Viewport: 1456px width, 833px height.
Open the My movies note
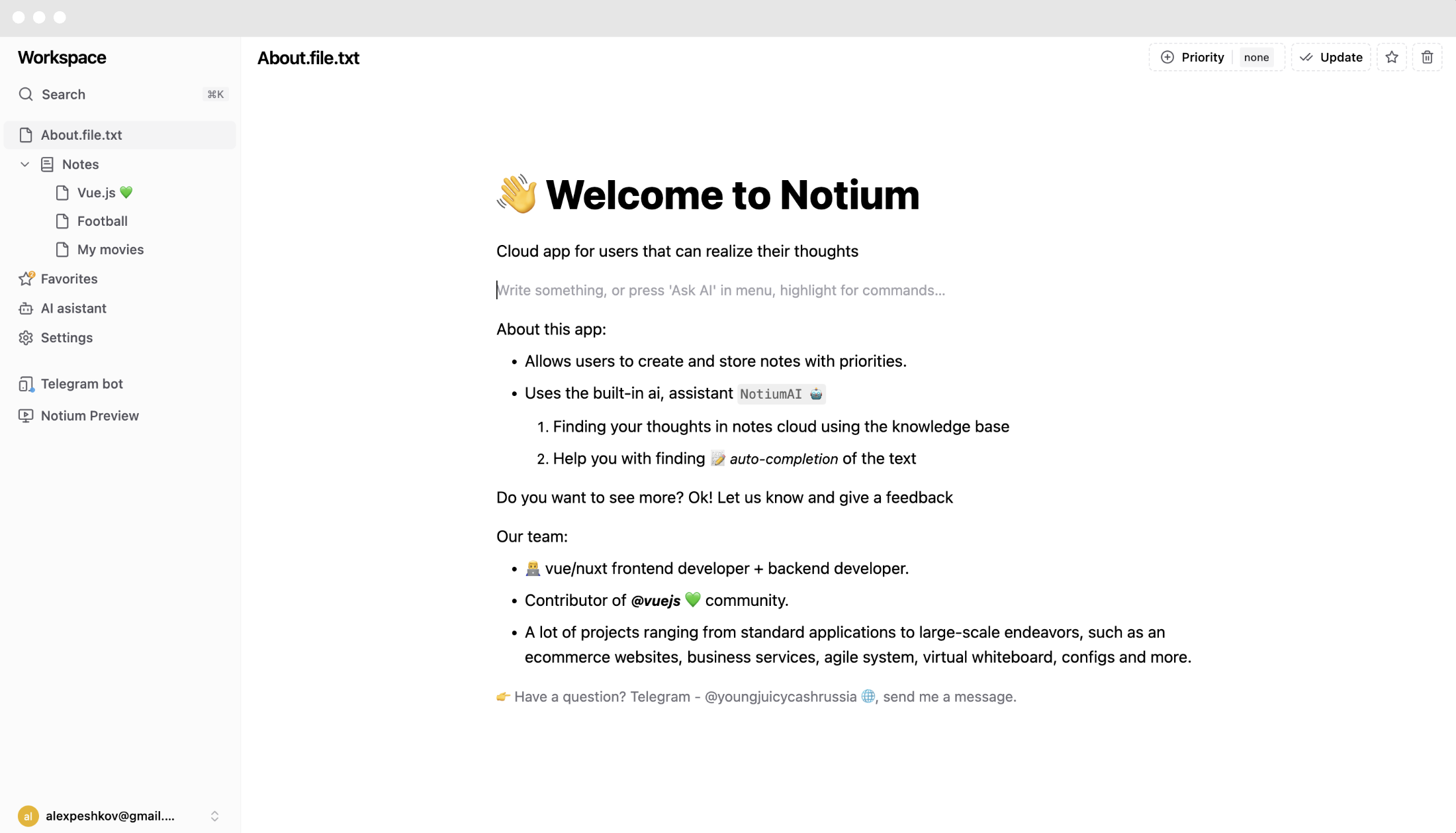(111, 250)
